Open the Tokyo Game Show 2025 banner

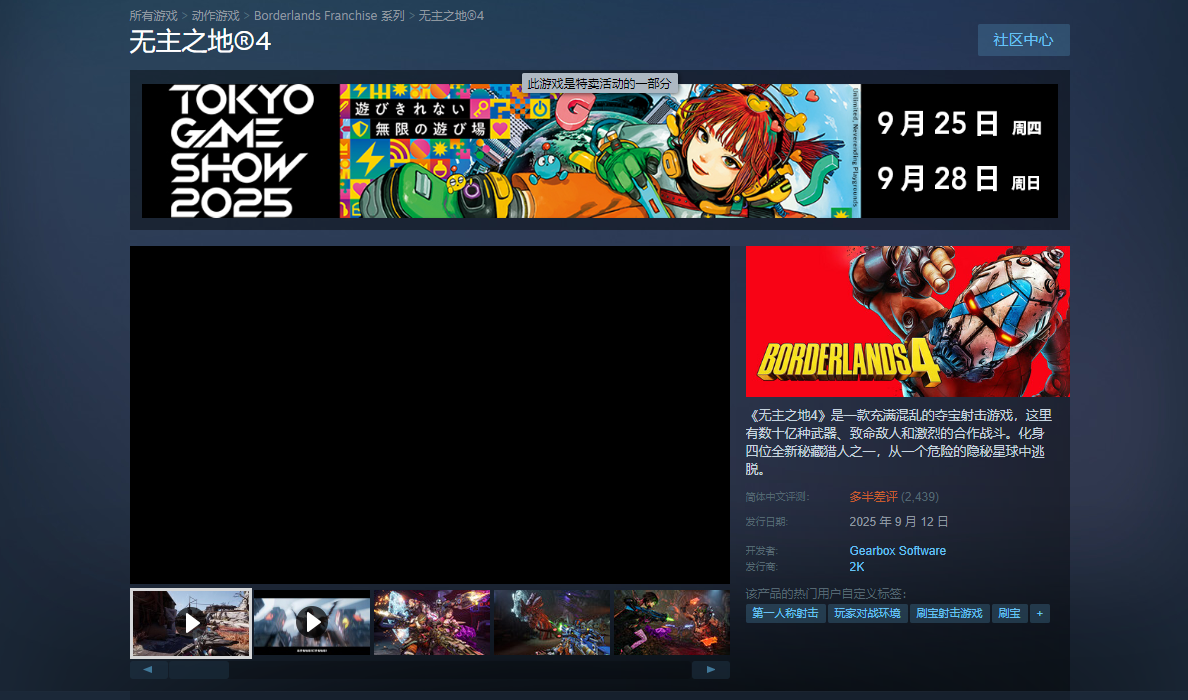[599, 151]
